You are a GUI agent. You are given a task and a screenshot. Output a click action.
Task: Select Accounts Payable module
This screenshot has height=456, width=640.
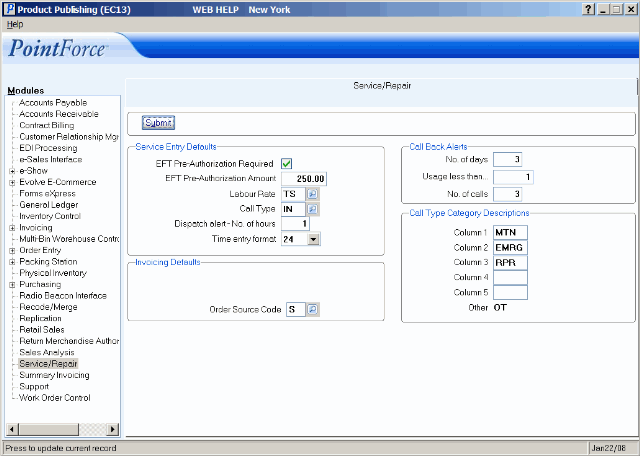[53, 102]
